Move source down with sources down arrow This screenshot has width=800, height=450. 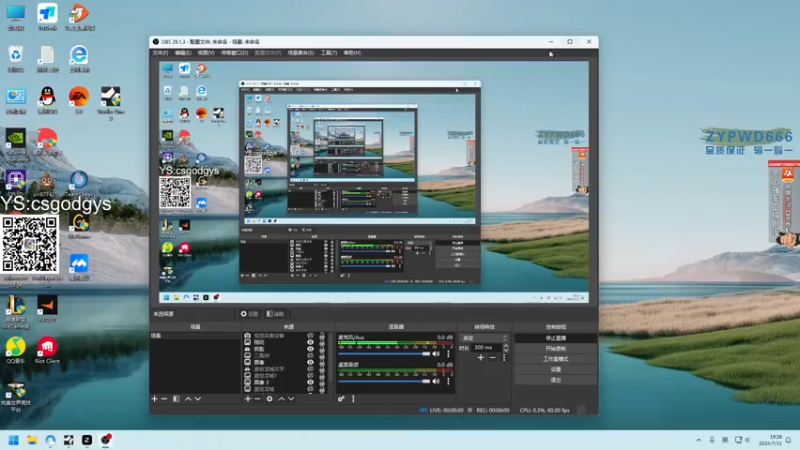point(291,399)
